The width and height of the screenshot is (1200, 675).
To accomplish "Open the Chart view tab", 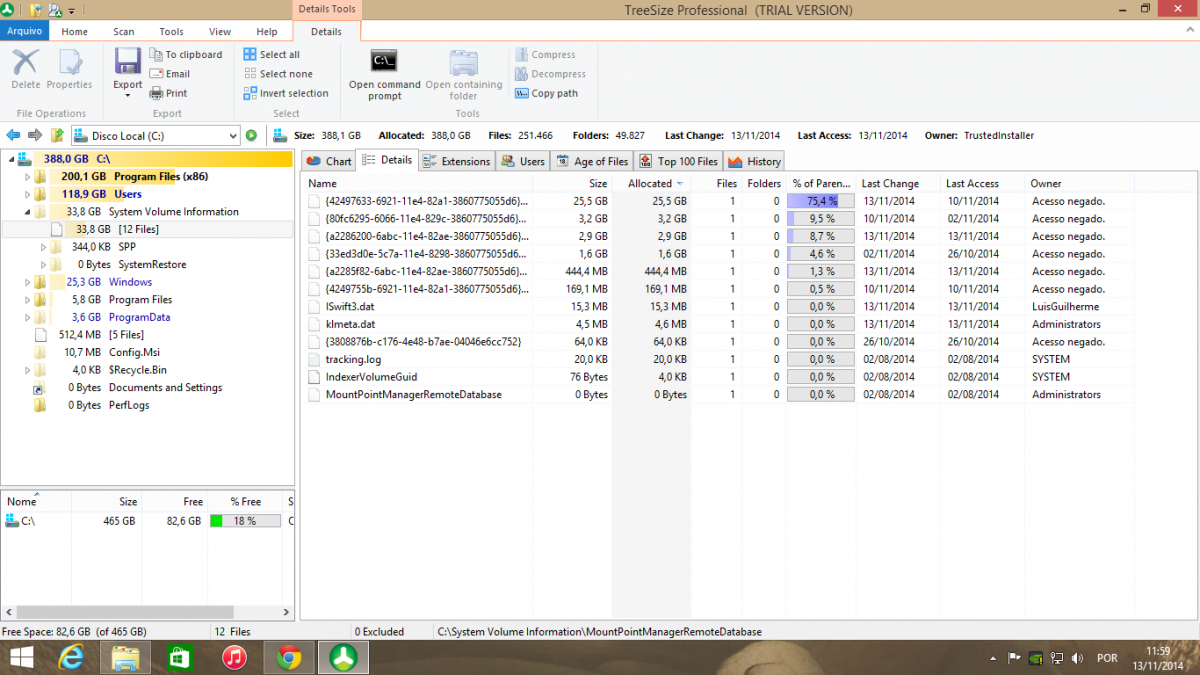I will tap(329, 161).
